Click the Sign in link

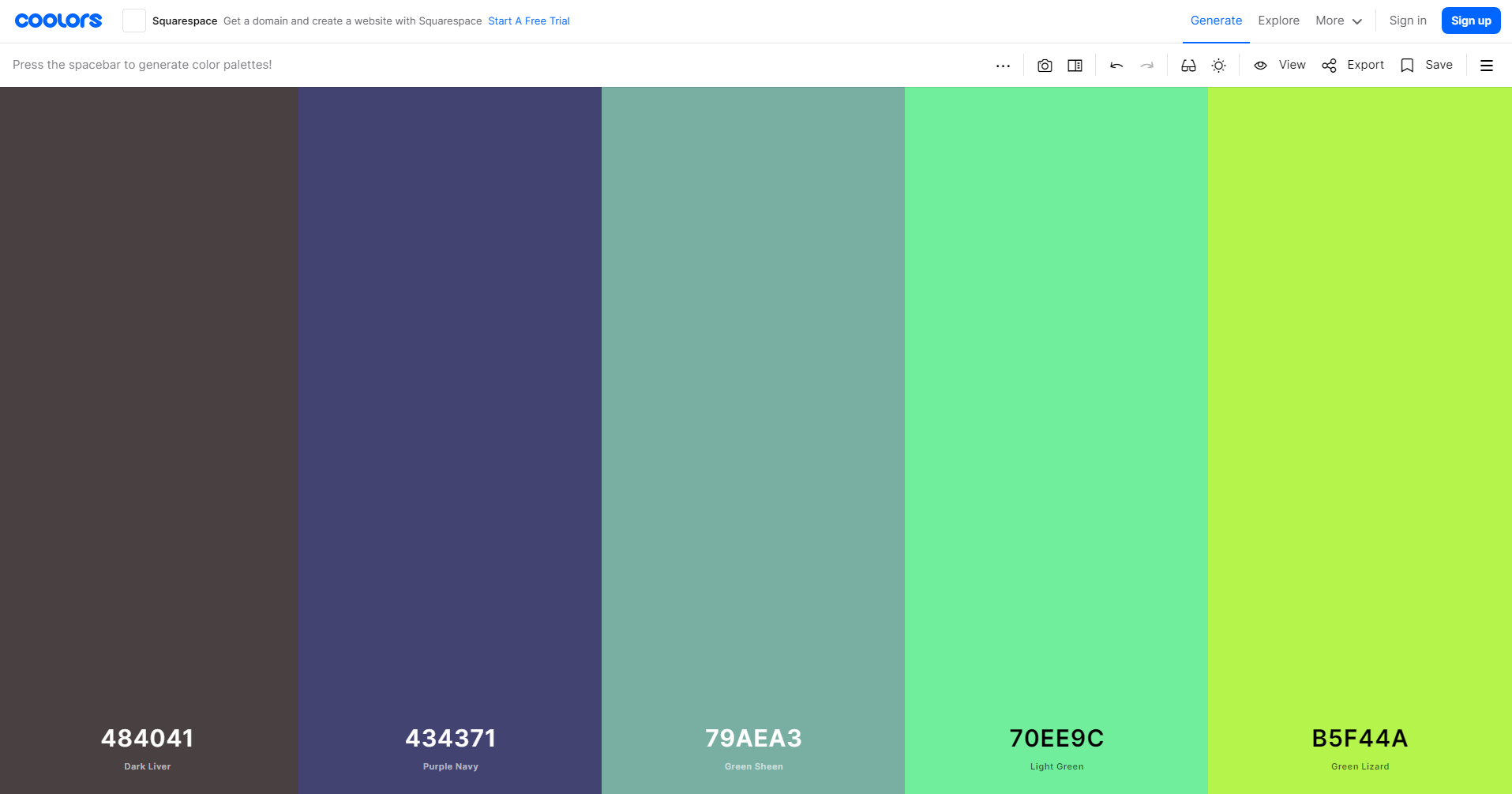tap(1408, 21)
